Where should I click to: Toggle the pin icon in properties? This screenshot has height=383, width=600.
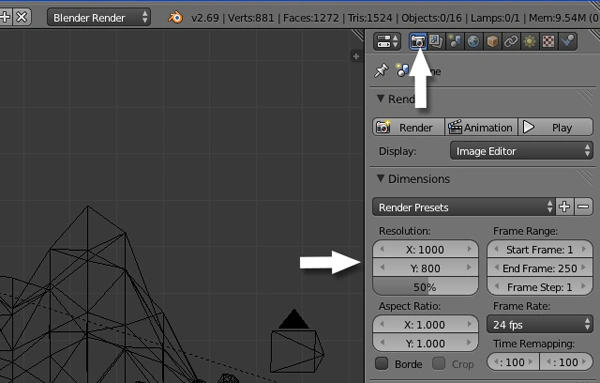[x=381, y=71]
